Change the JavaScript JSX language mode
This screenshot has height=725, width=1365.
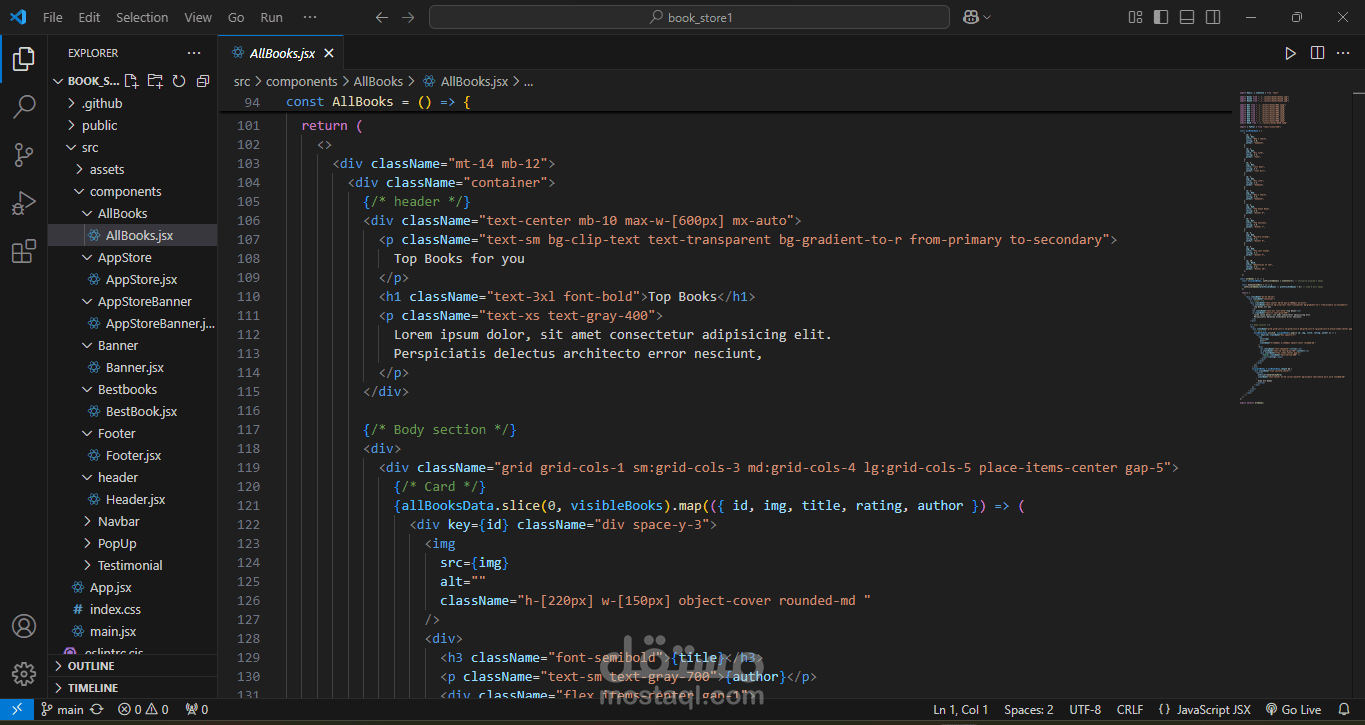pyautogui.click(x=1213, y=710)
